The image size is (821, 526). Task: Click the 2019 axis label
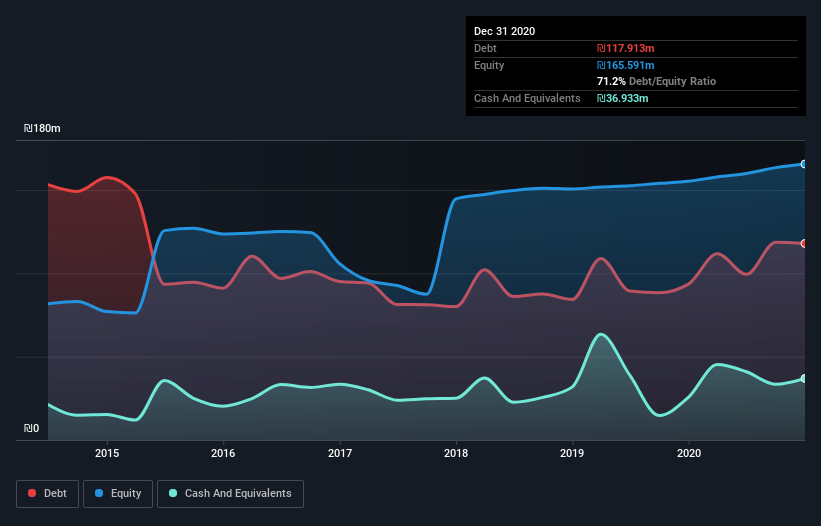[572, 453]
